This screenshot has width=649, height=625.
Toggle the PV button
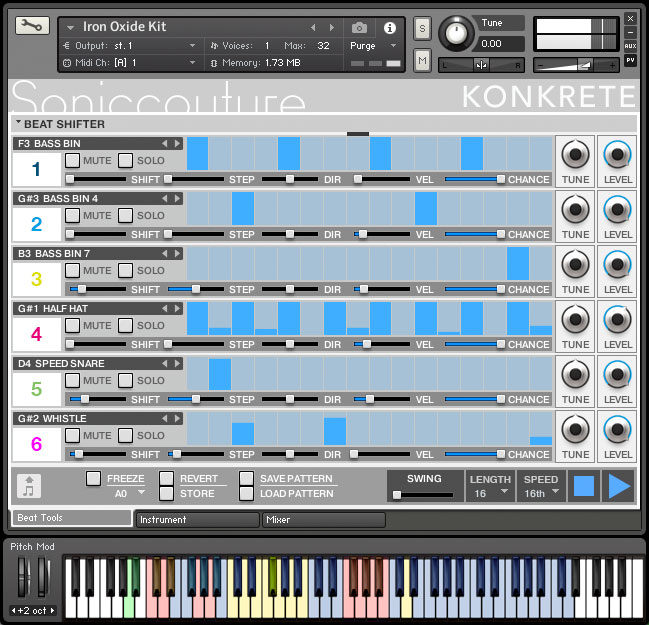(630, 60)
